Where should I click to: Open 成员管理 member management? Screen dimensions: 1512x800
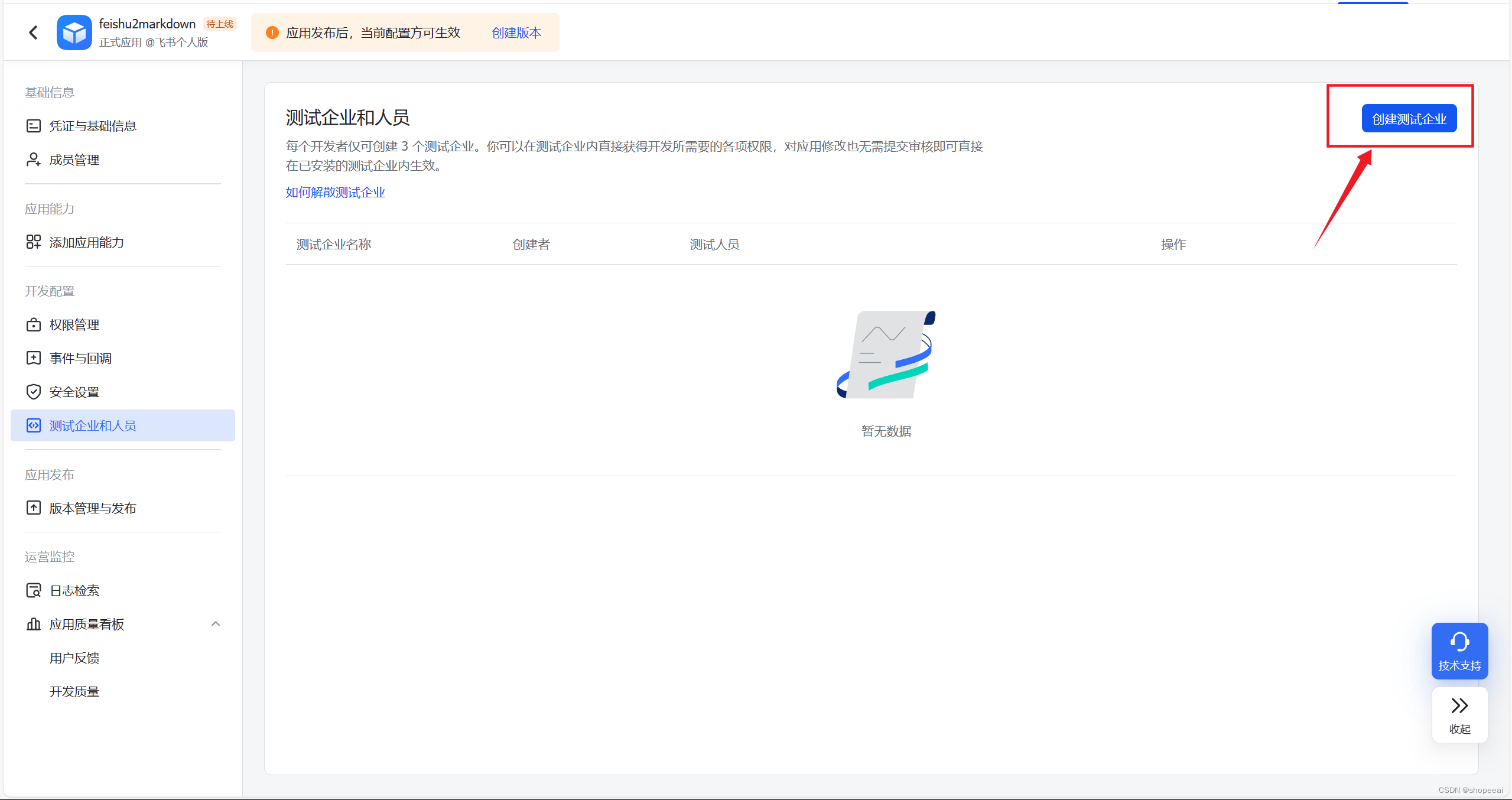[x=74, y=160]
